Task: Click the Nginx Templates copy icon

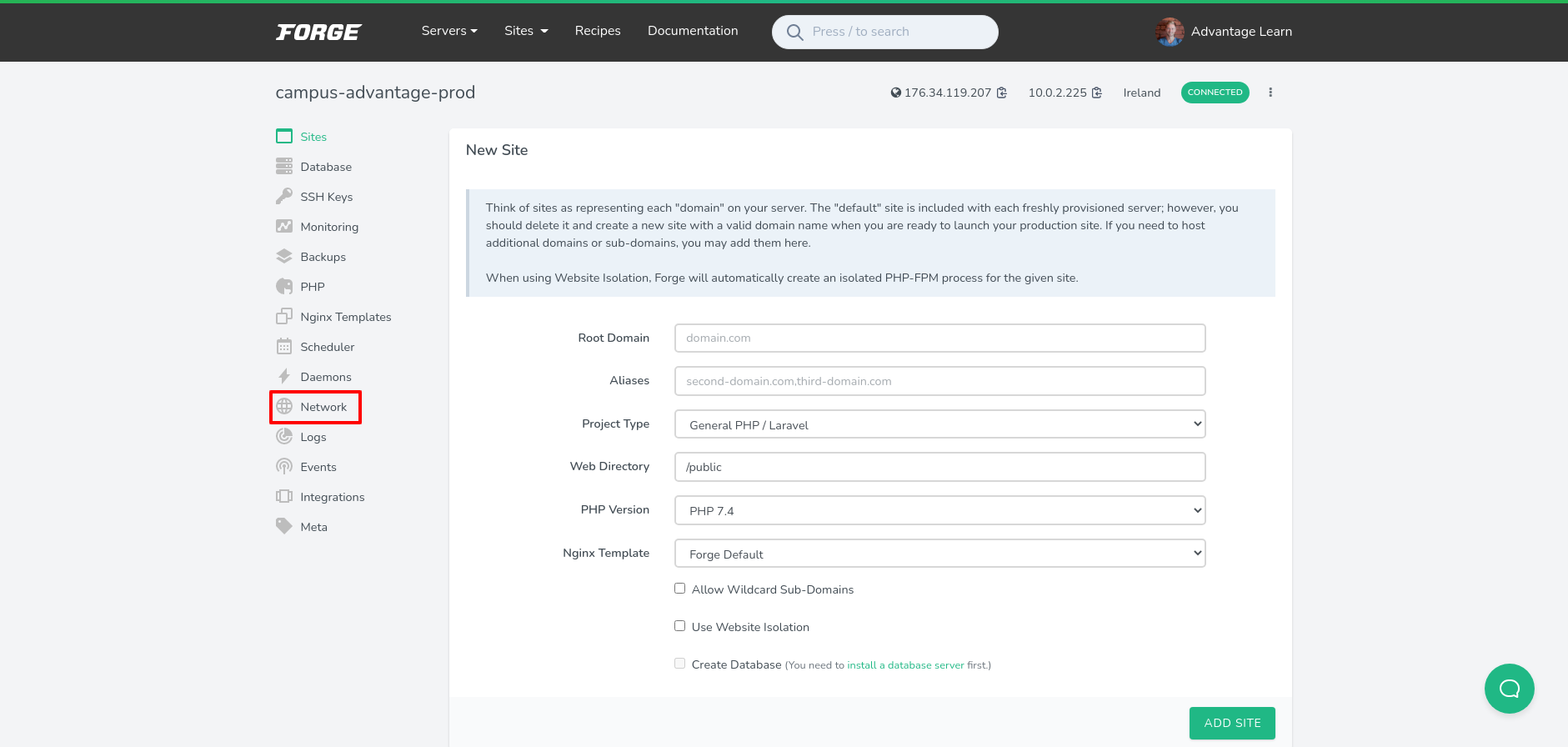Action: [284, 316]
